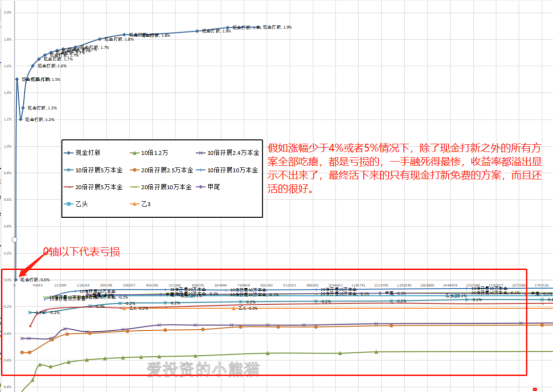Select the 10倍1.2万 legend entry

[149, 153]
